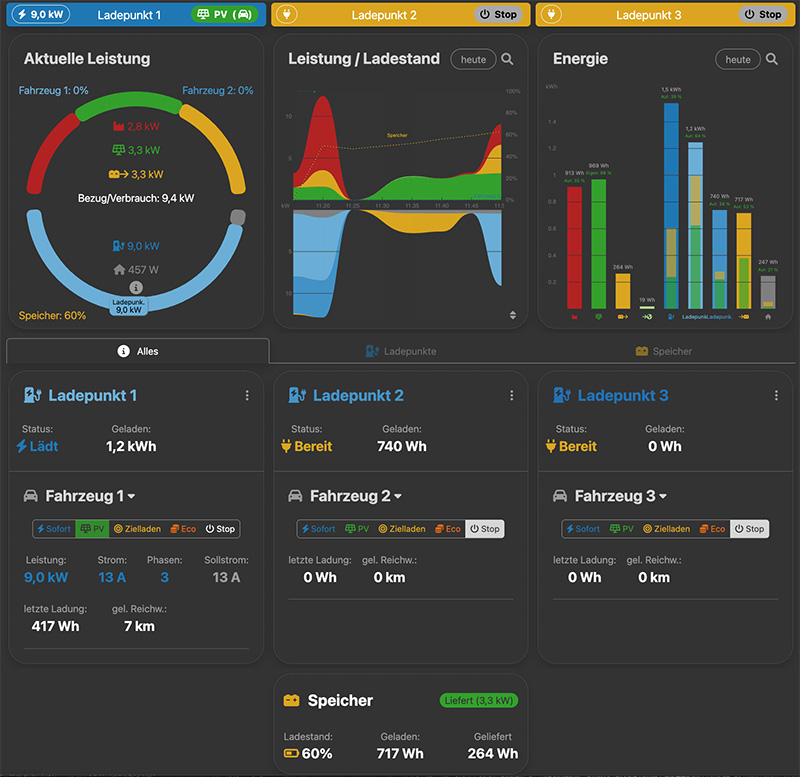The image size is (800, 777).
Task: Click the heute button in Energie panel
Action: (x=737, y=60)
